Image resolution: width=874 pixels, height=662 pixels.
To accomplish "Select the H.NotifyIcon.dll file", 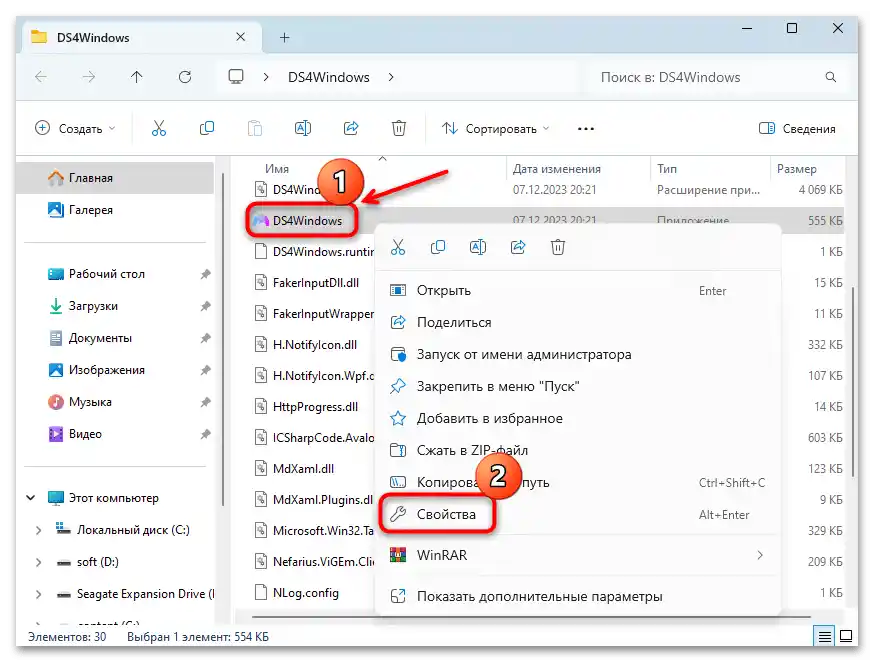I will click(x=315, y=344).
